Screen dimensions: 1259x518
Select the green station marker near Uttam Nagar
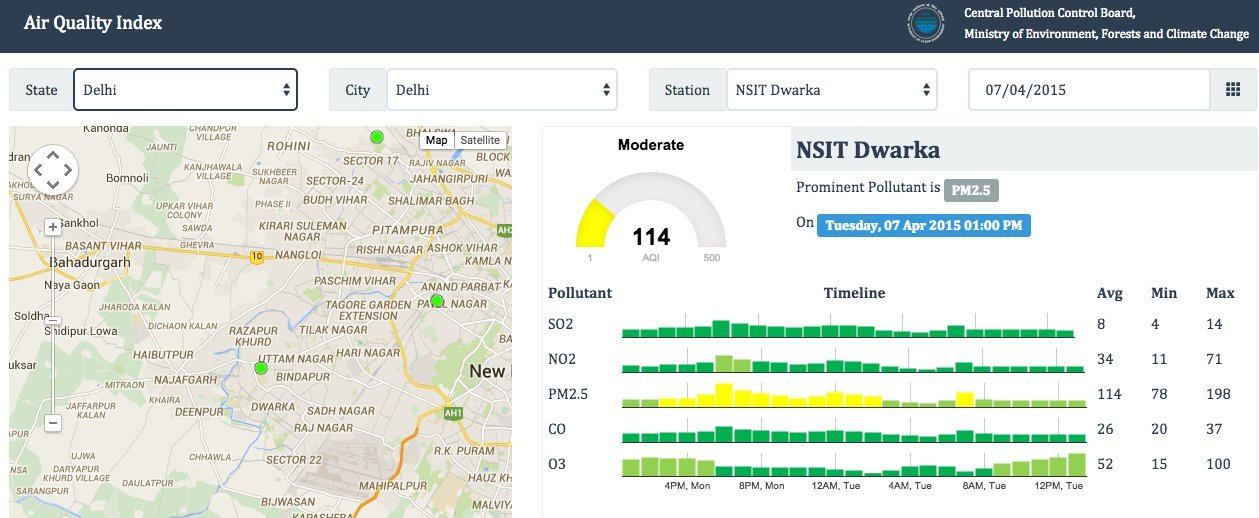(261, 368)
